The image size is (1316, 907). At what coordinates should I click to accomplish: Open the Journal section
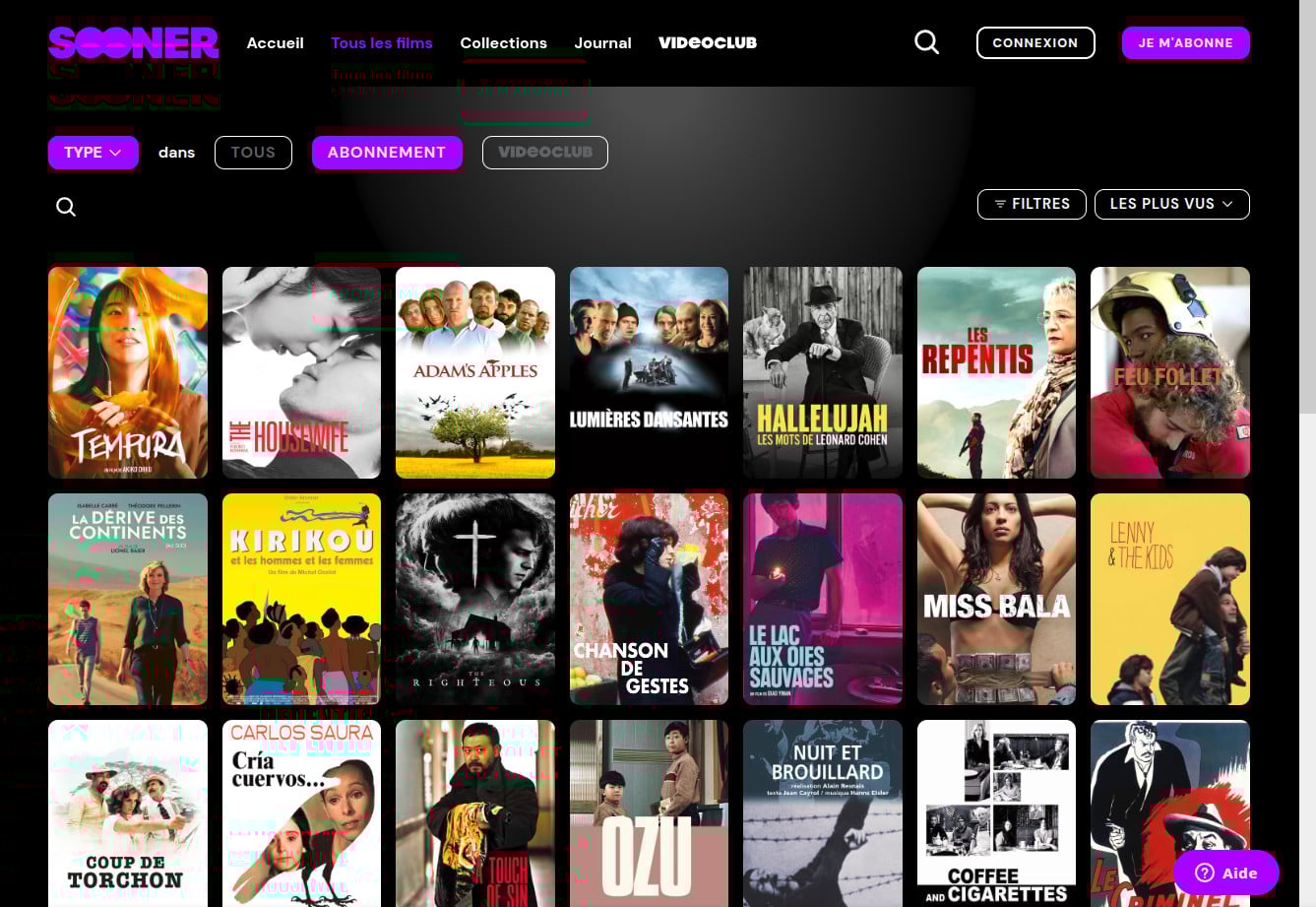point(602,43)
